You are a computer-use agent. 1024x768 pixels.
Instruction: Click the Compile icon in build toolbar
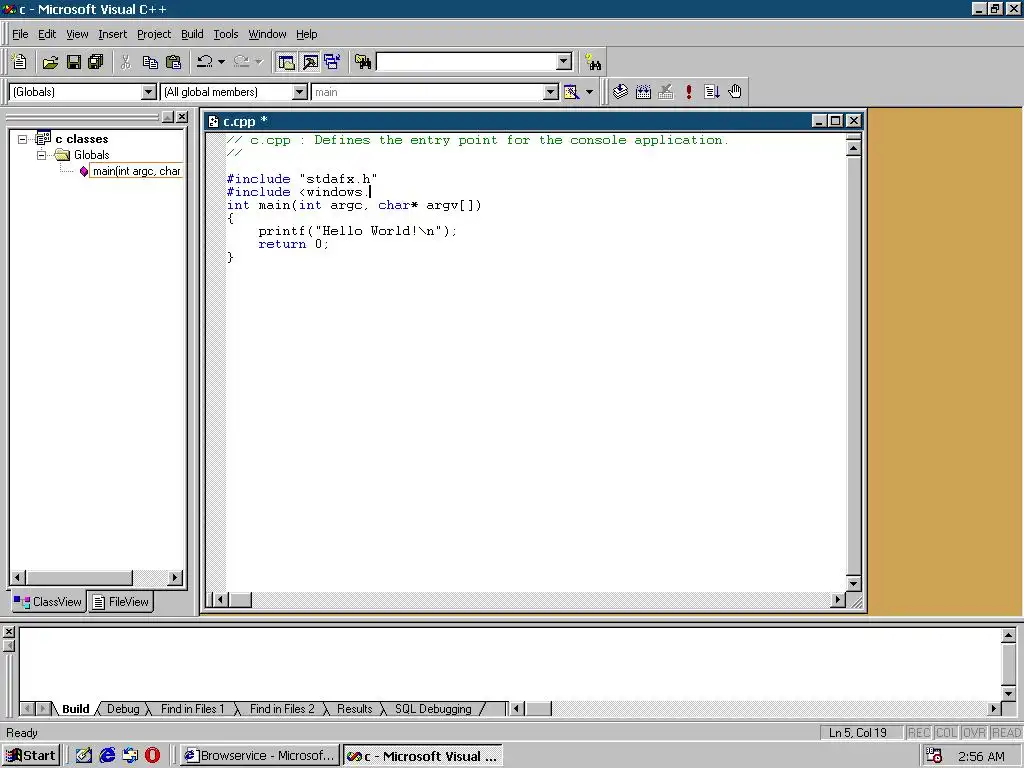[x=620, y=91]
